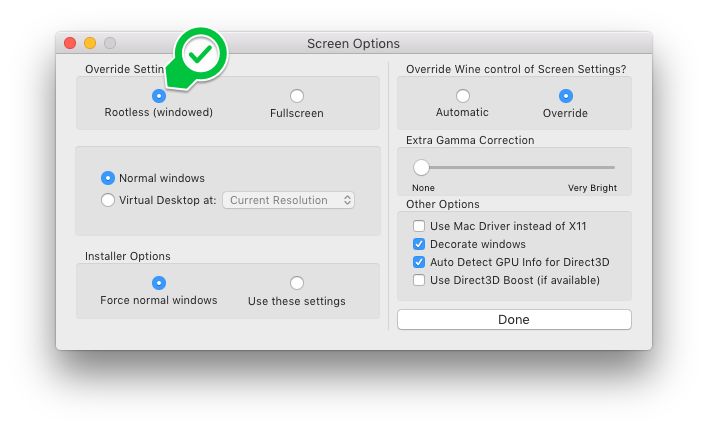Enable Use Mac Driver instead of X11

pos(420,226)
